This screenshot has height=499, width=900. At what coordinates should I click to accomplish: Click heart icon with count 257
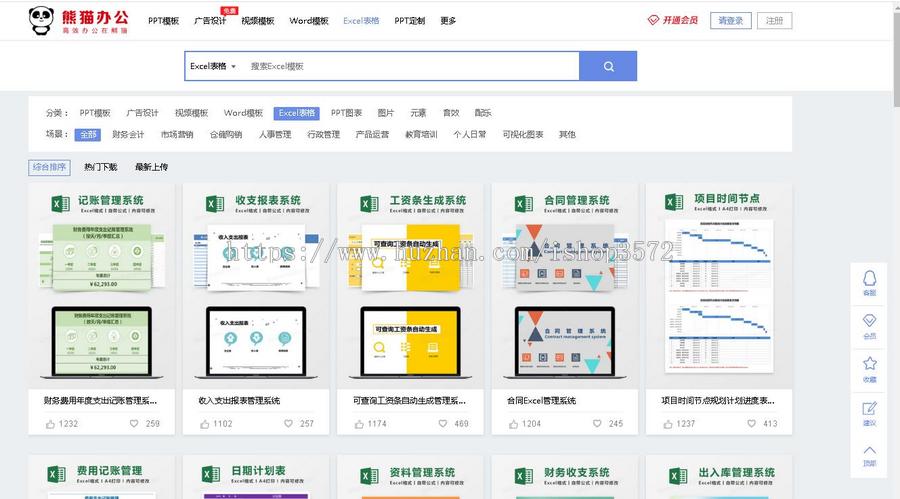(288, 423)
